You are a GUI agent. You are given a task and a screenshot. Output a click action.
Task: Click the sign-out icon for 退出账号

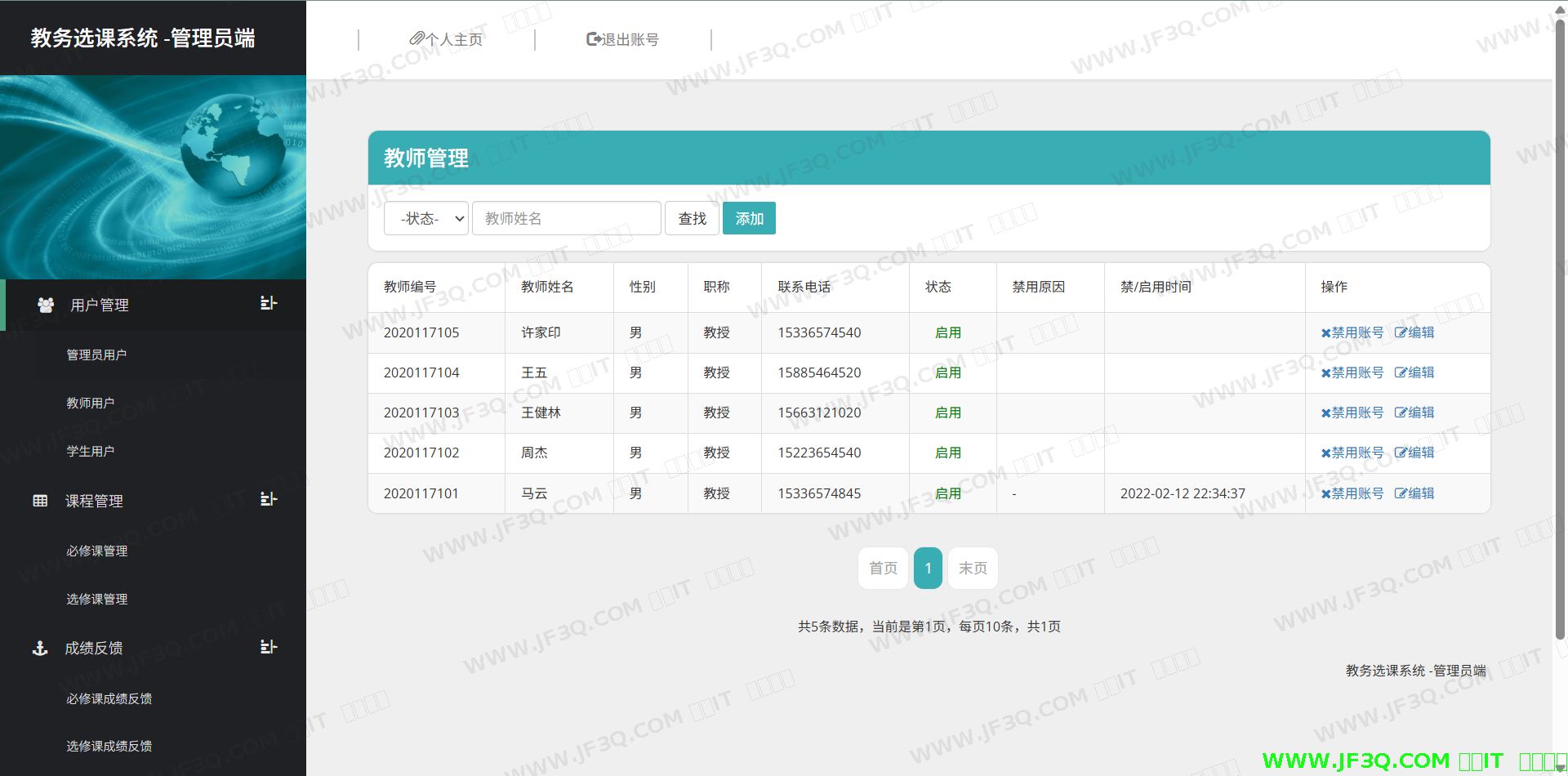(x=594, y=38)
